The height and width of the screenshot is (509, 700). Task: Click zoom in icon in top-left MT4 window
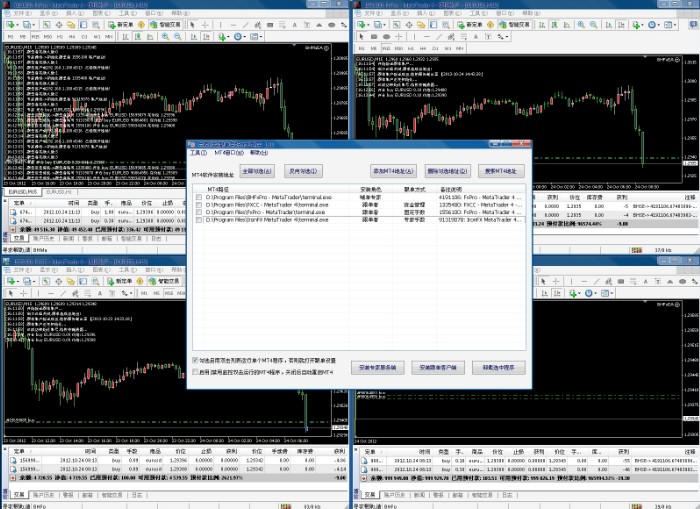click(165, 37)
